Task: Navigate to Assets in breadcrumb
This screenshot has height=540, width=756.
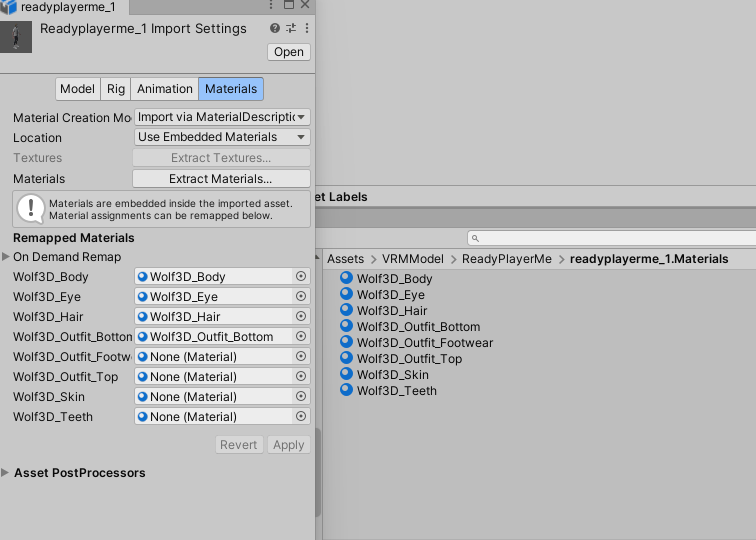Action: click(x=345, y=259)
